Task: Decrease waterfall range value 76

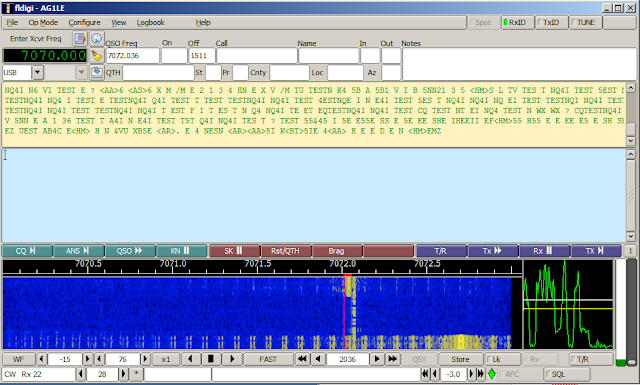Action: 99,359
